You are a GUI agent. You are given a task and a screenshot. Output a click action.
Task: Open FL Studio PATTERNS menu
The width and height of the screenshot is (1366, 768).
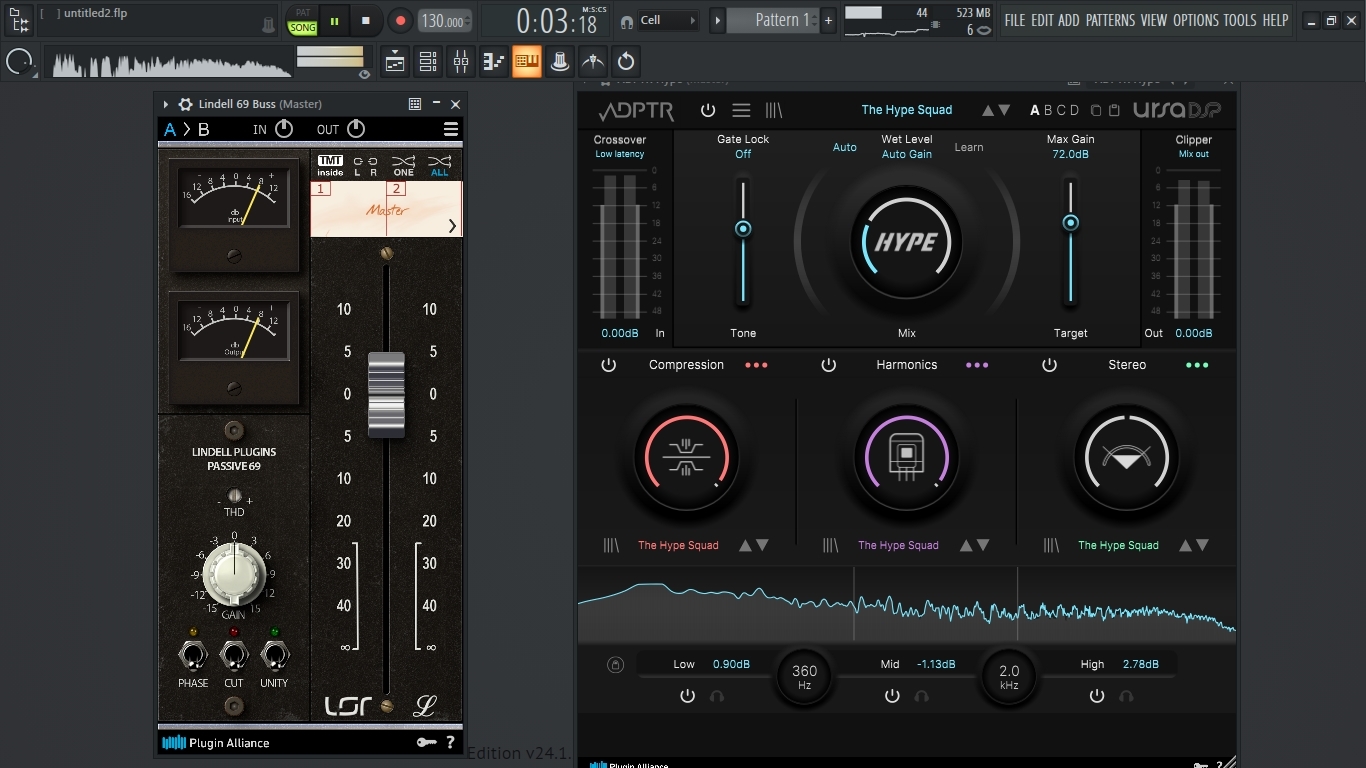(x=1110, y=20)
